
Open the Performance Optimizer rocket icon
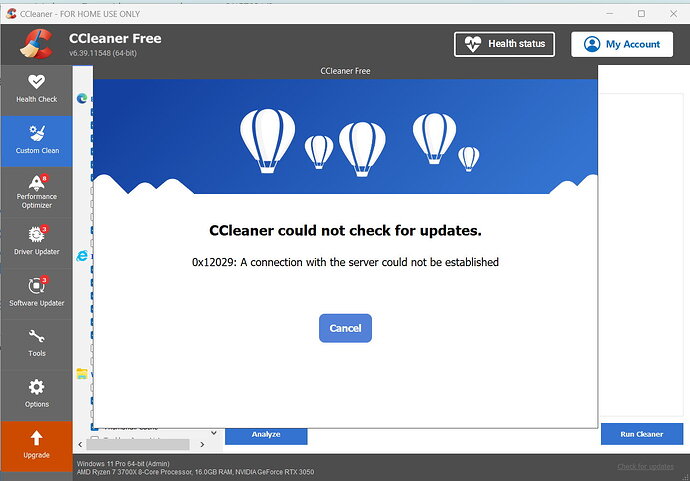(36, 188)
